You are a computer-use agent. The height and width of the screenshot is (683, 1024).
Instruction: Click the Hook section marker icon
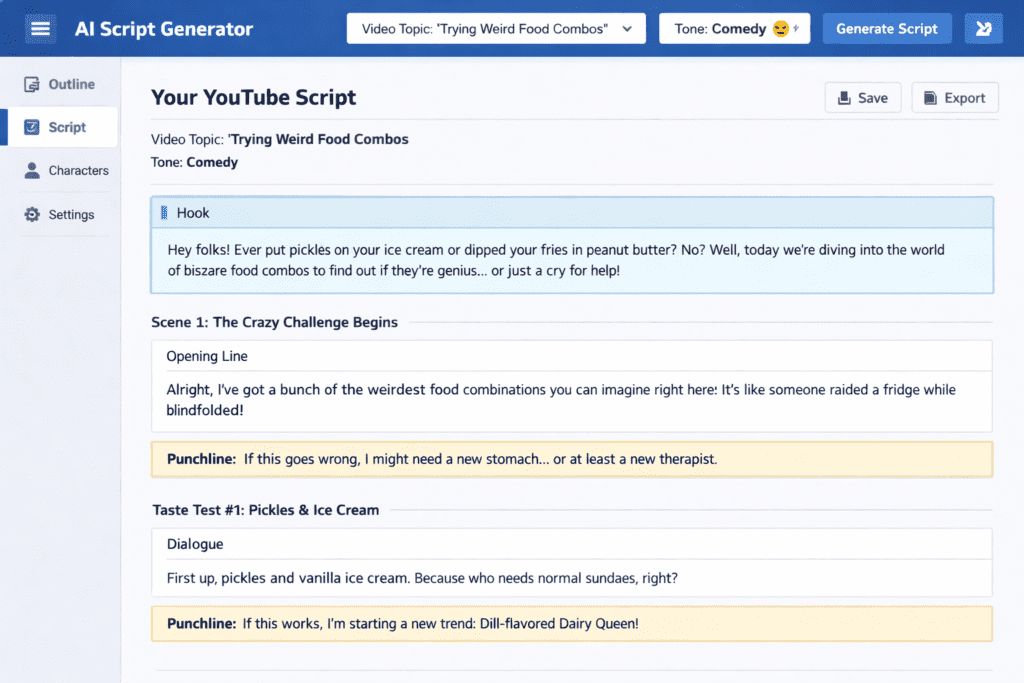click(x=165, y=213)
